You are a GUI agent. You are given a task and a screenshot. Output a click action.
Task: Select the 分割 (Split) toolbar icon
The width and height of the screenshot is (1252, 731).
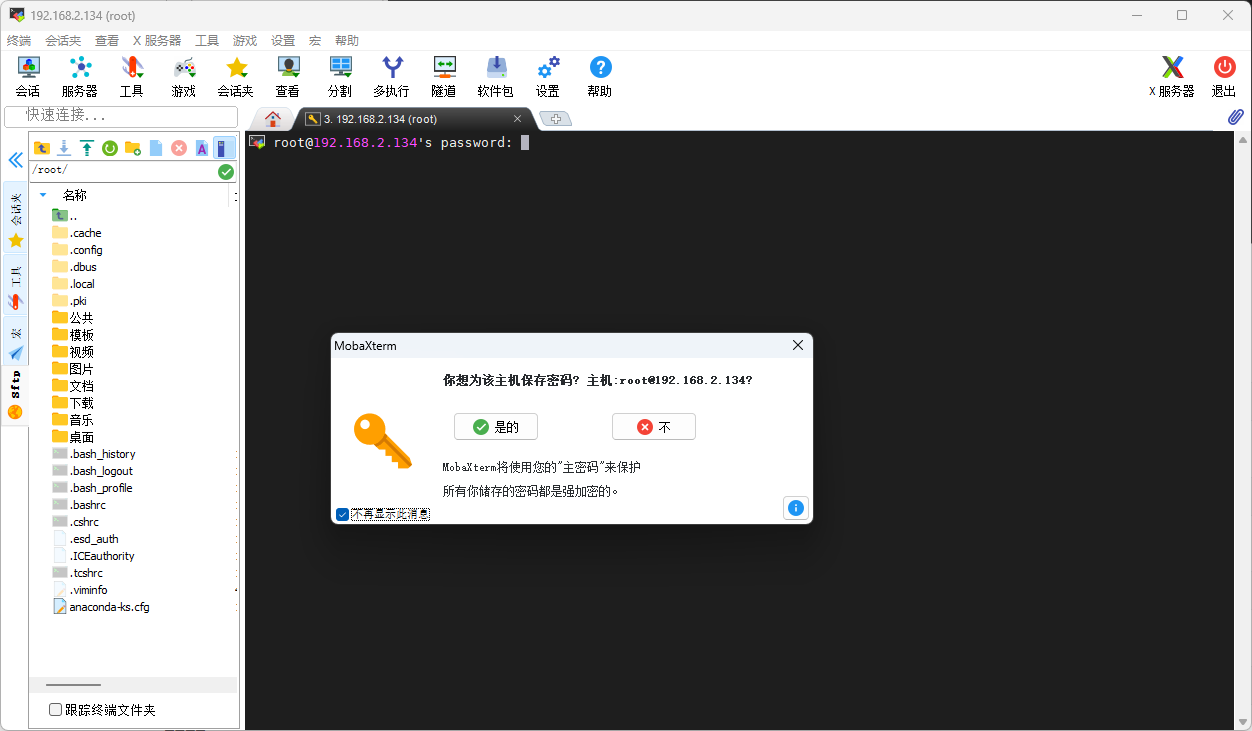pyautogui.click(x=340, y=76)
